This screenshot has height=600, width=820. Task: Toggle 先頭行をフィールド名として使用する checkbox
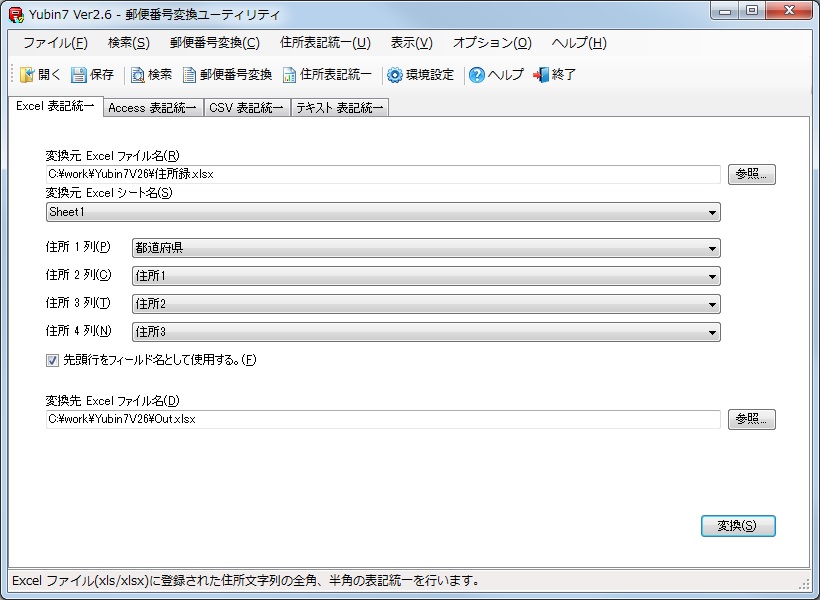[52, 360]
